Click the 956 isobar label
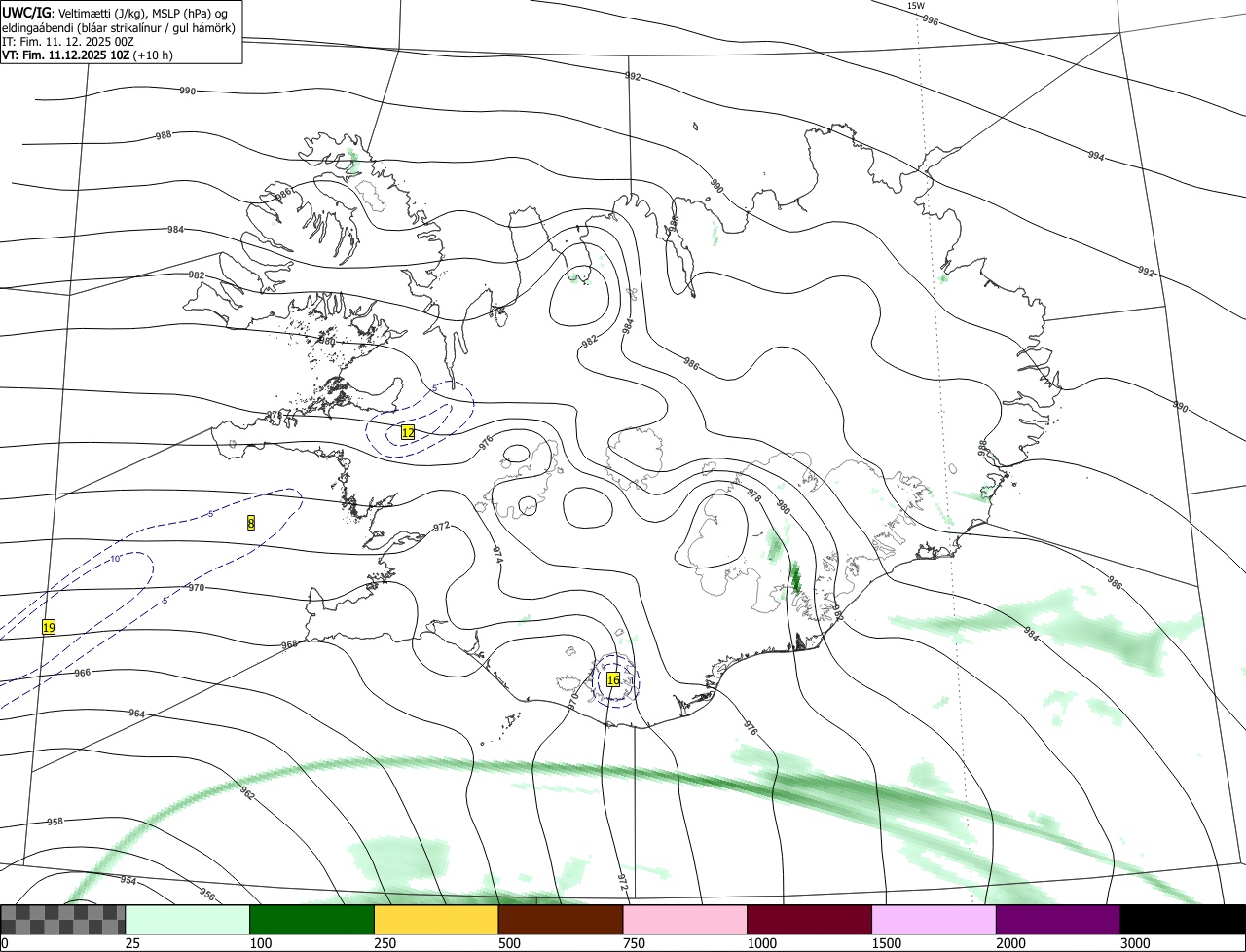1246x952 pixels. (x=206, y=894)
